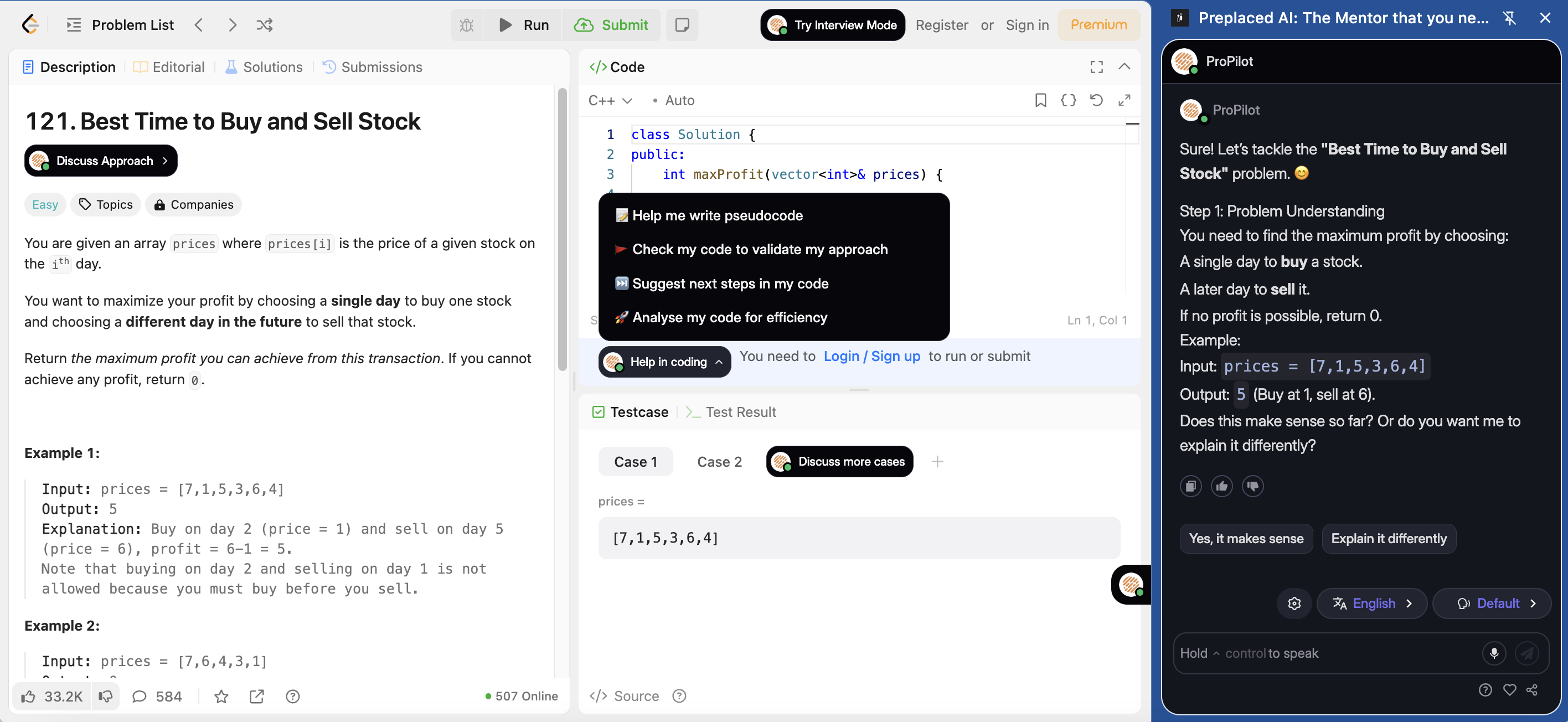Reset code to default with undo icon
This screenshot has width=1568, height=722.
tap(1096, 100)
